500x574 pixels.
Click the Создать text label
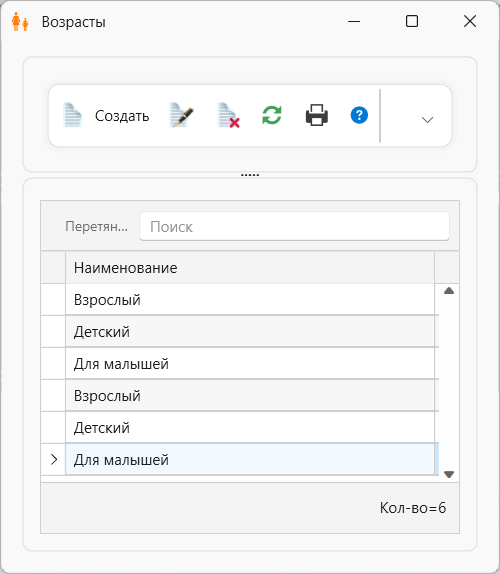[122, 116]
